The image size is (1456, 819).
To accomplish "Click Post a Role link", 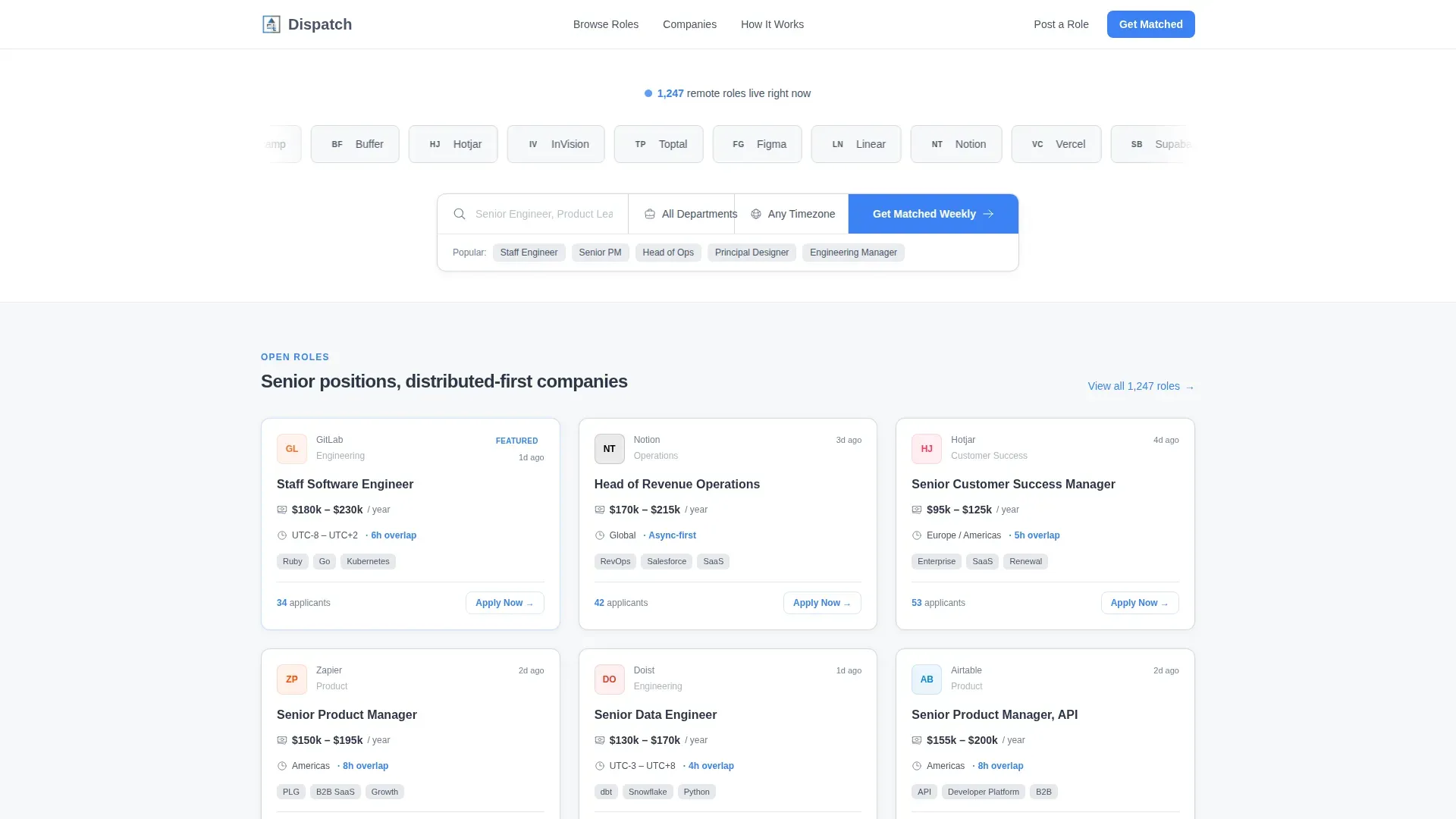I will click(1061, 24).
